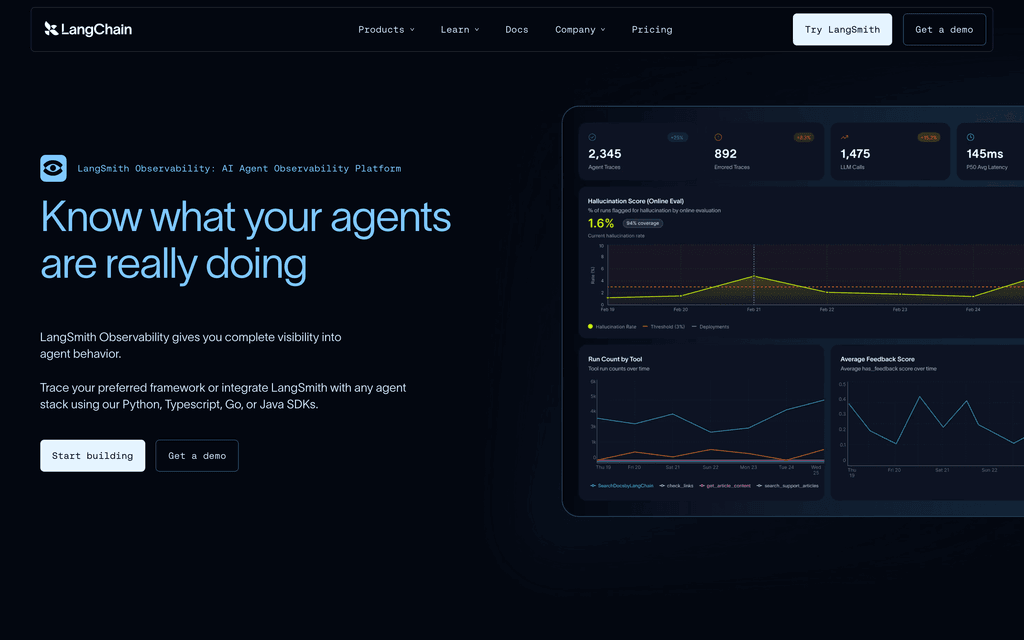
Task: Click the 'Mon 23' axis label
Action: [748, 468]
